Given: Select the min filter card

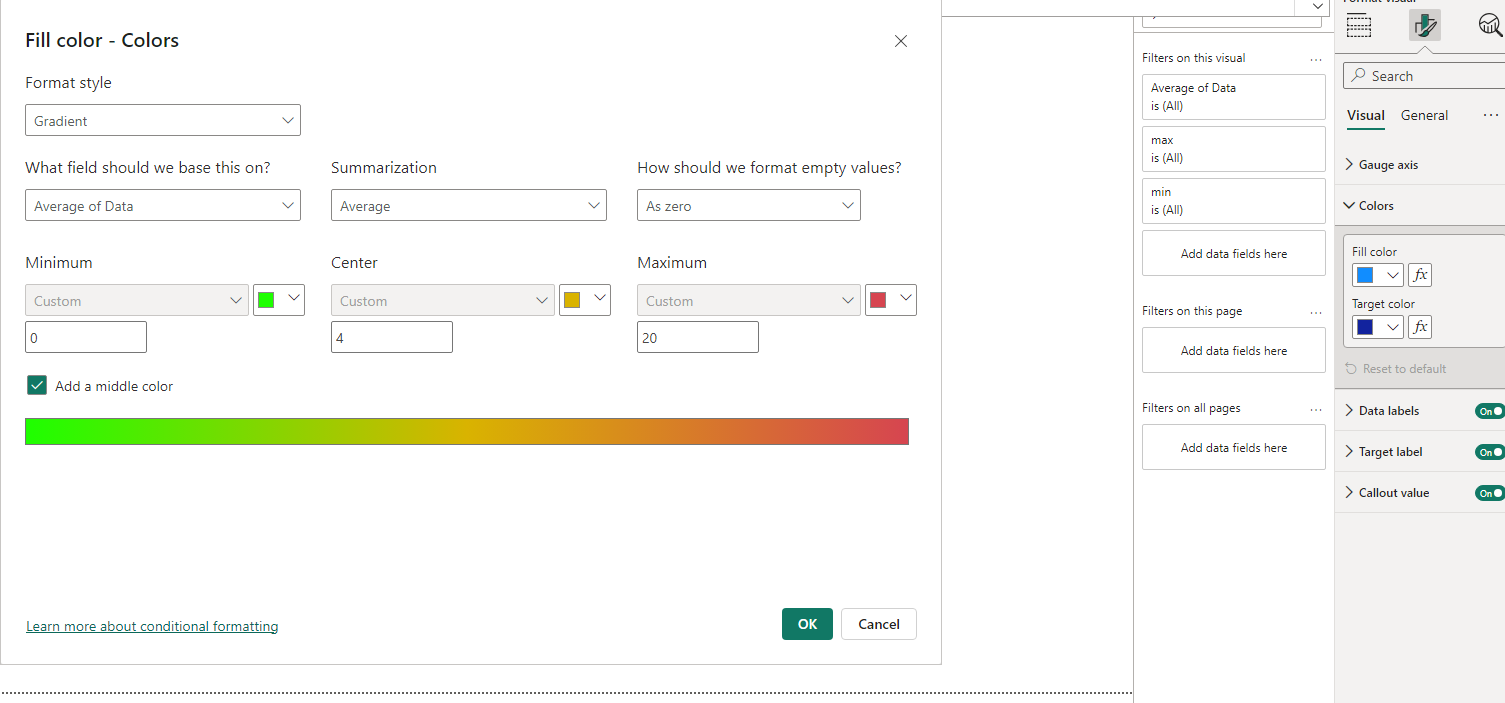Looking at the screenshot, I should coord(1234,201).
